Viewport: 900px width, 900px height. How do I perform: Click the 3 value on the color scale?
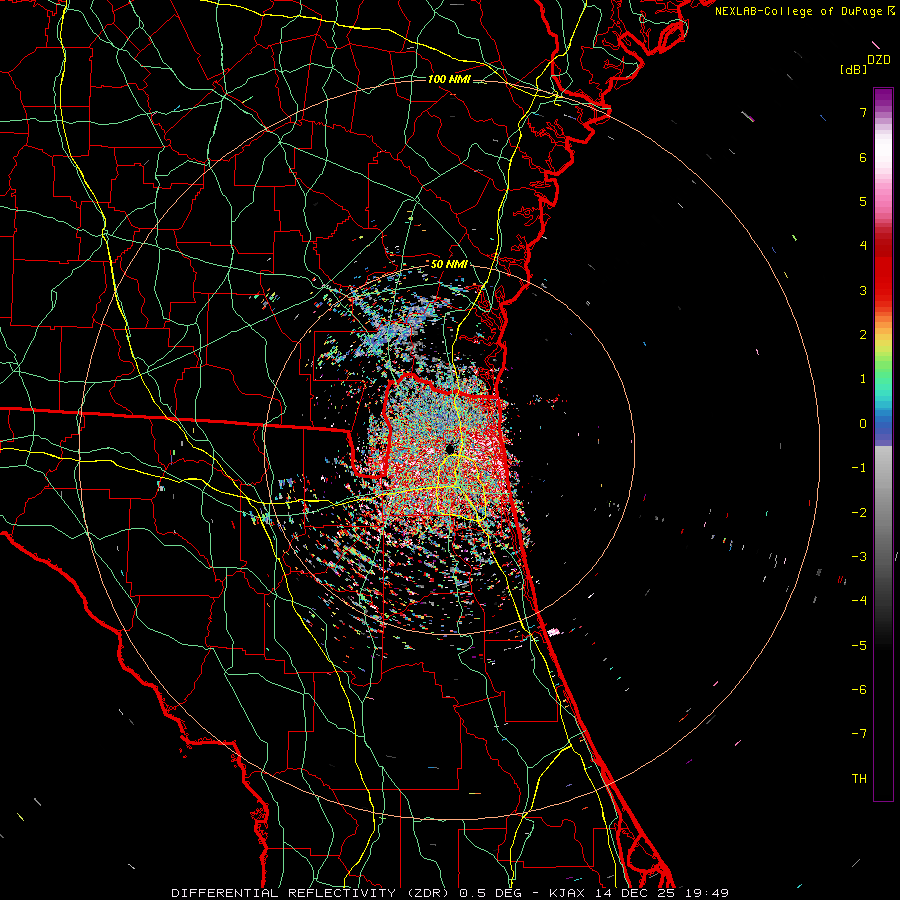[x=863, y=290]
